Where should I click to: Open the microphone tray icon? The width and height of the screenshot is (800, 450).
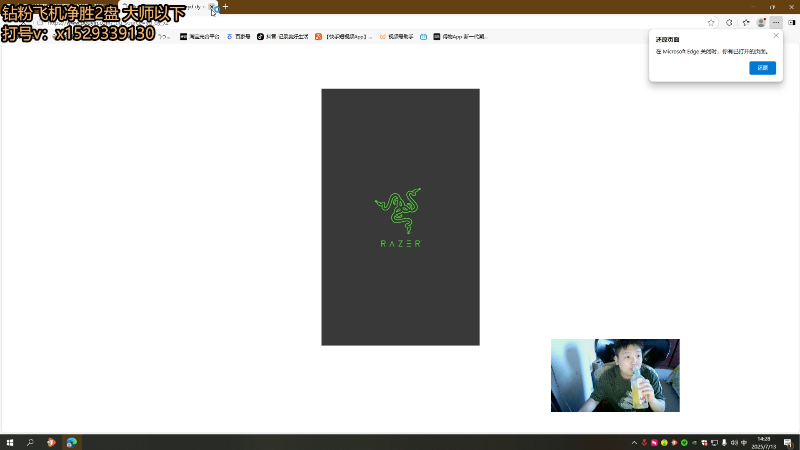(x=724, y=442)
